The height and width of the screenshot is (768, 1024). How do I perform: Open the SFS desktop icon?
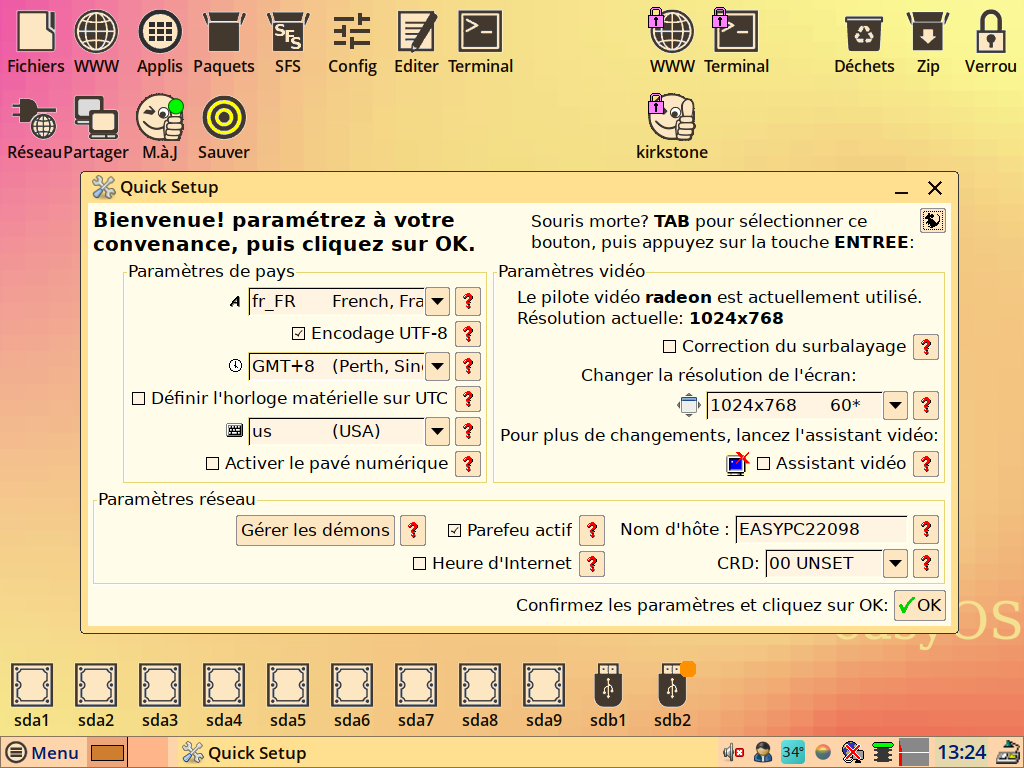point(287,33)
